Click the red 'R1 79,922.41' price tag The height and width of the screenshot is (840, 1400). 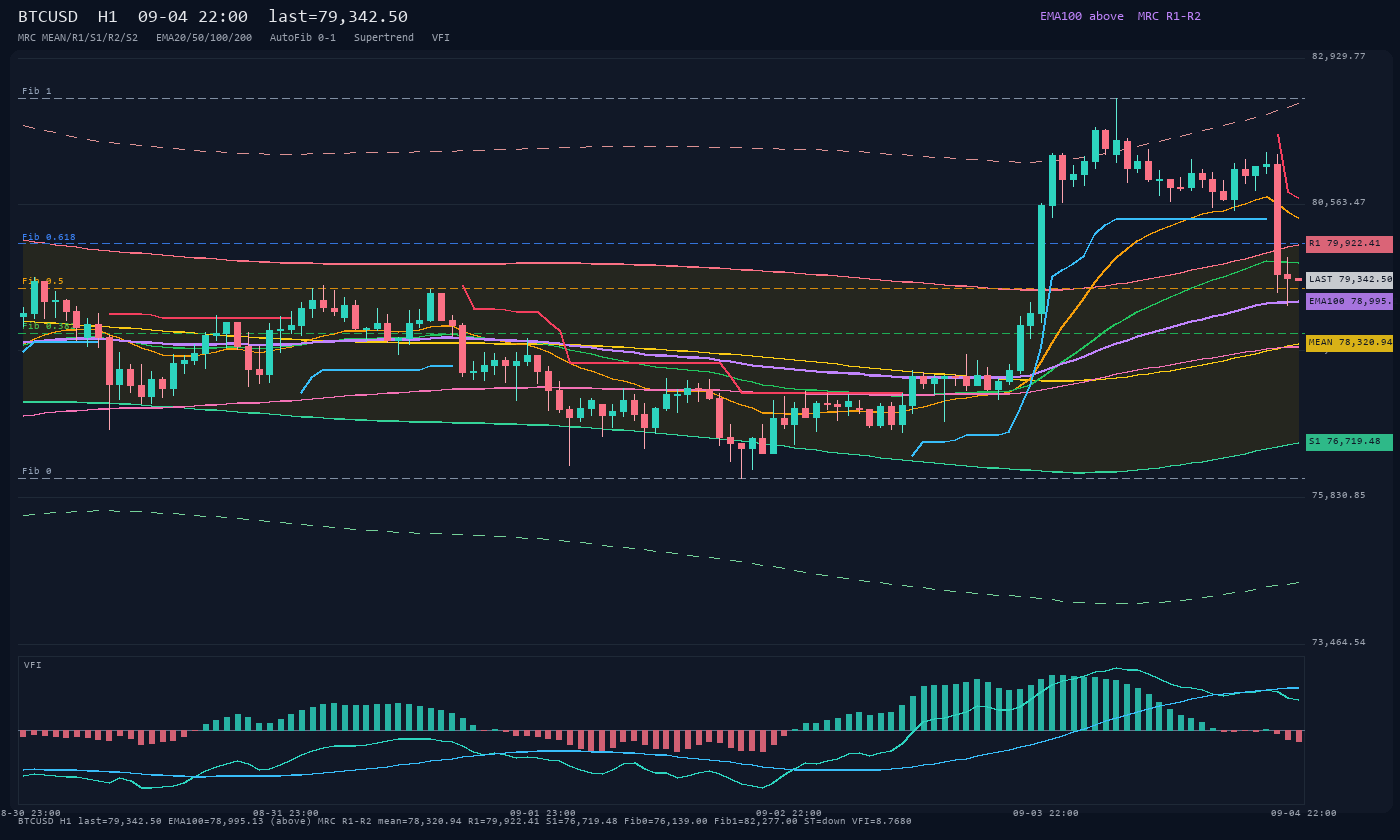1349,244
